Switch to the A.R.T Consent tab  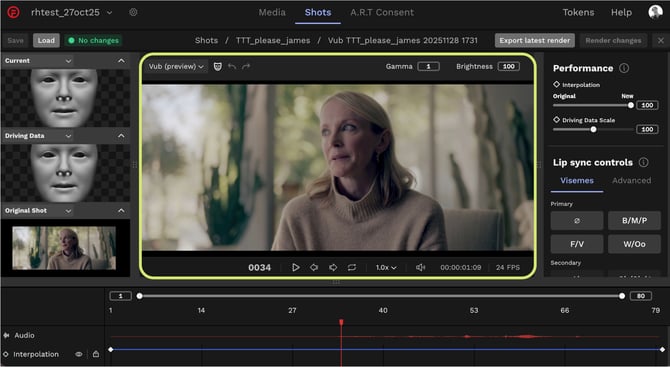(x=382, y=12)
